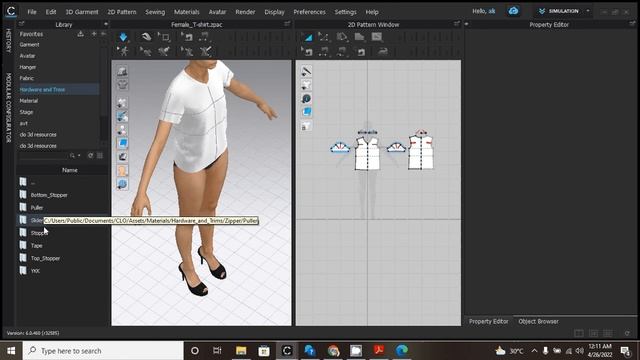Open the Top_Stopper folder
The width and height of the screenshot is (640, 360).
45,258
